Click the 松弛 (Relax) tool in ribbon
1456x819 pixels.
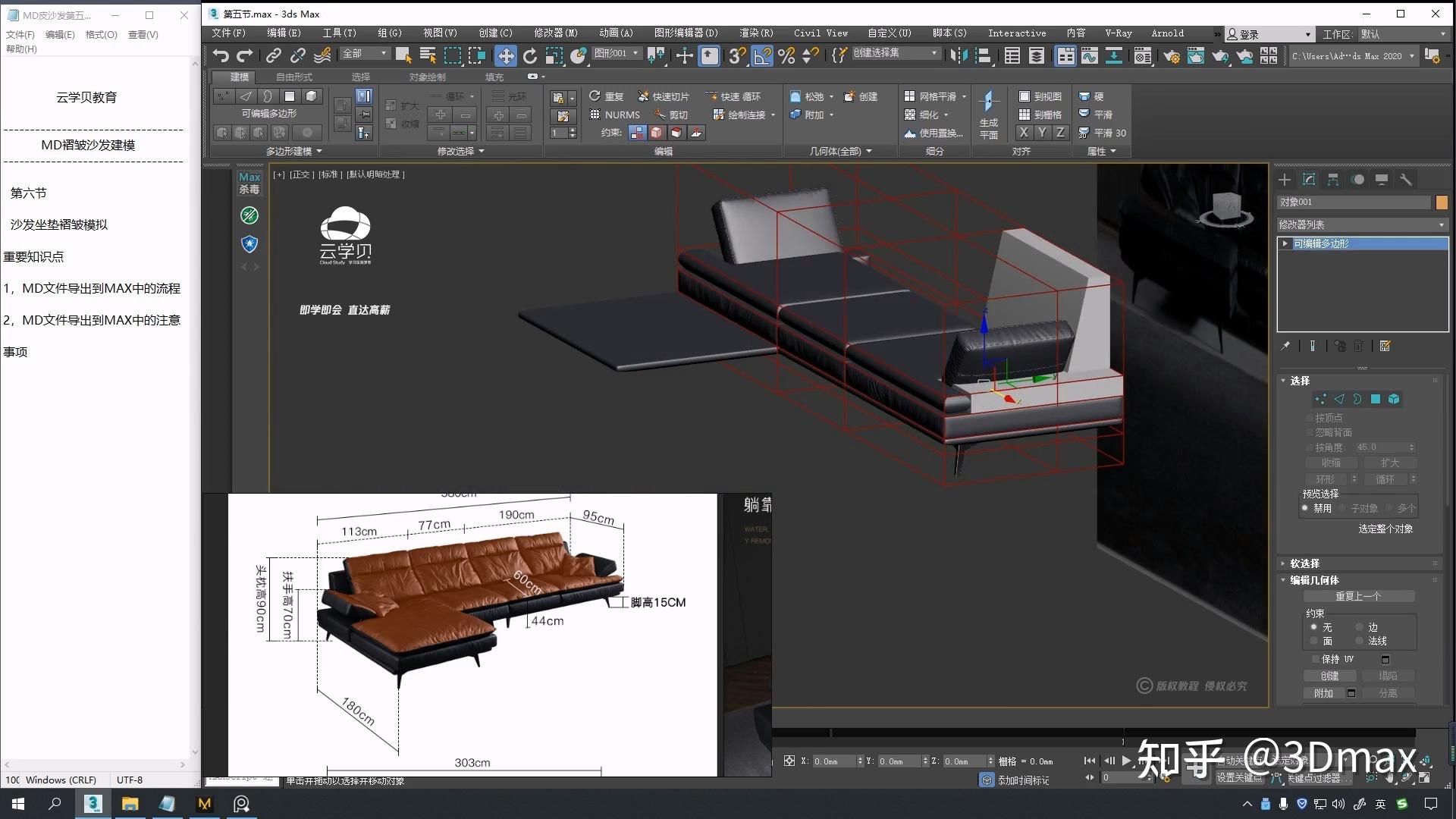tap(810, 96)
